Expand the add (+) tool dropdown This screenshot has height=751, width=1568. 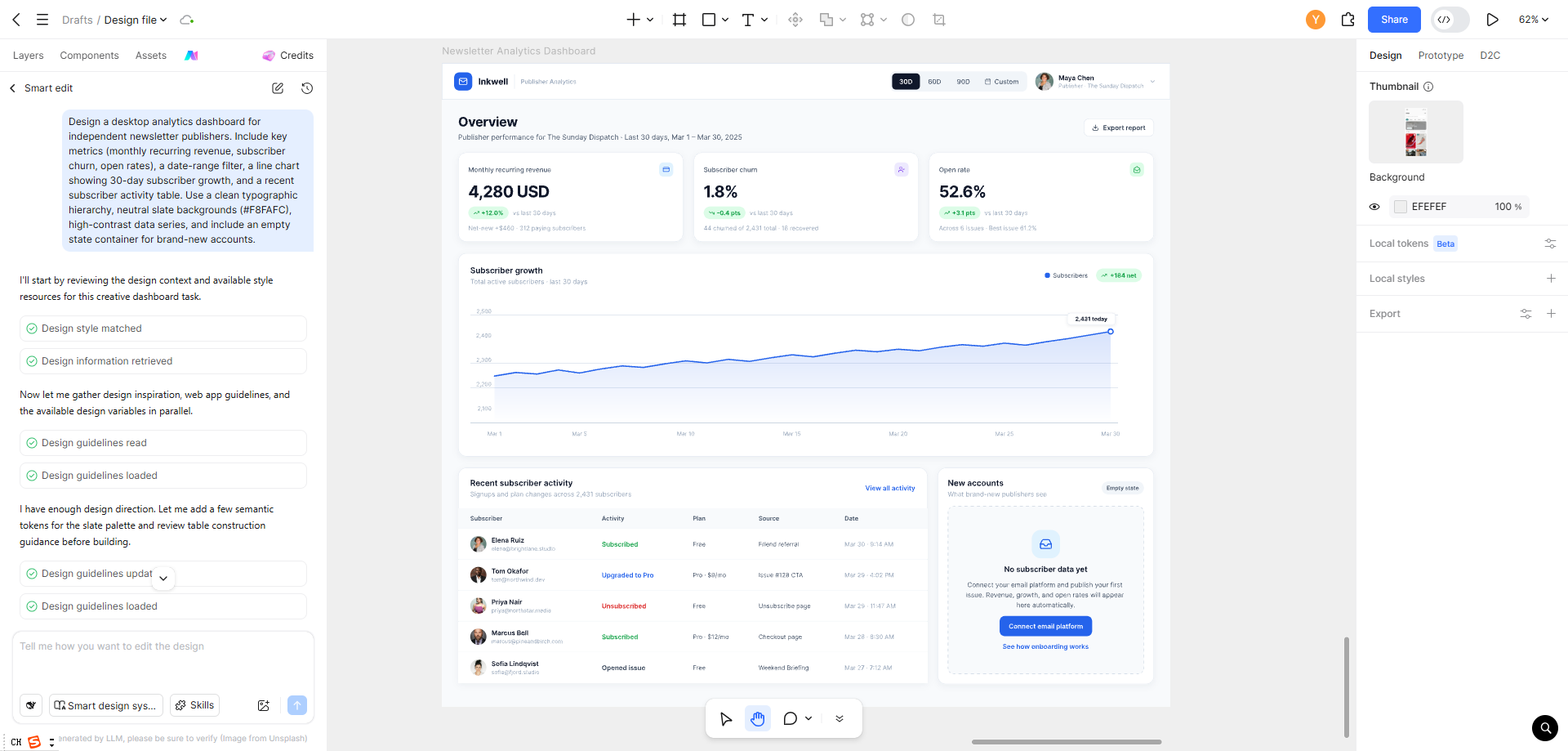pos(650,20)
